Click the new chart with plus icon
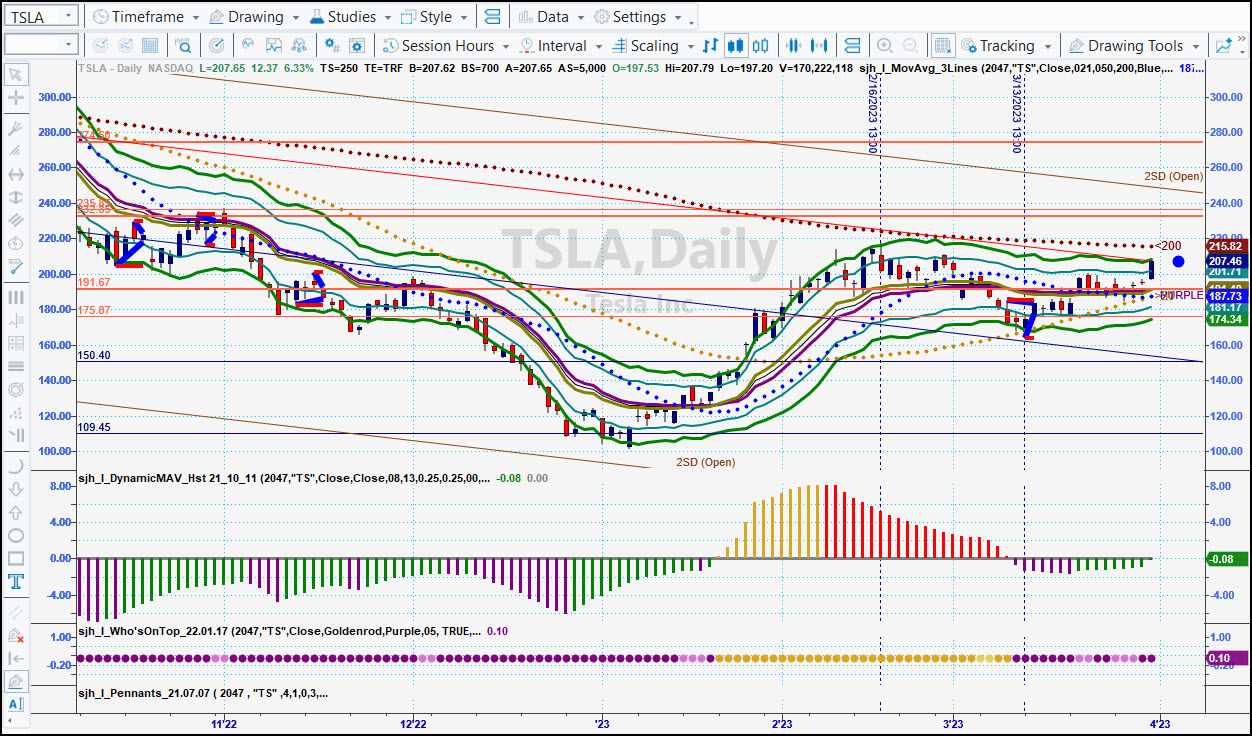Screen dimensions: 1252x736 click(x=1224, y=45)
